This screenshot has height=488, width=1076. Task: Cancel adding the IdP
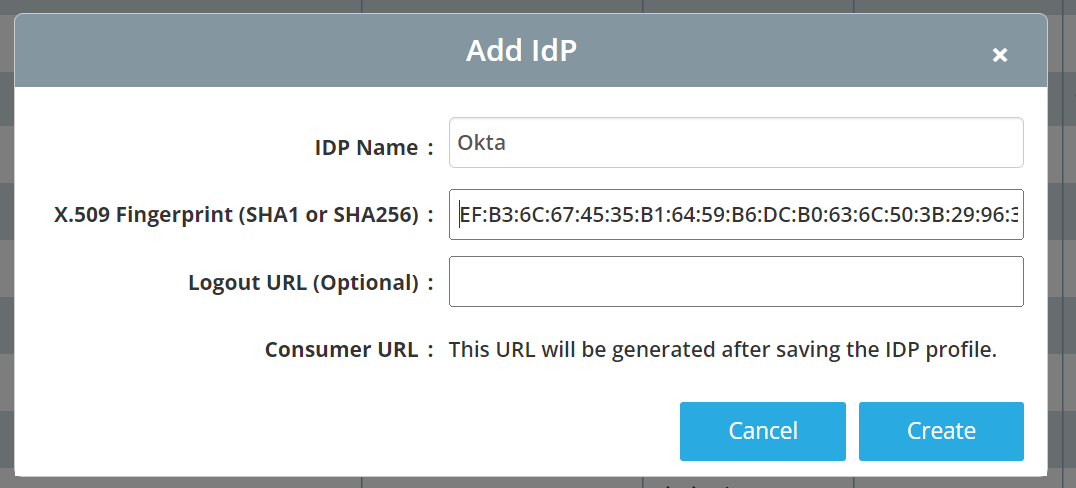(762, 431)
